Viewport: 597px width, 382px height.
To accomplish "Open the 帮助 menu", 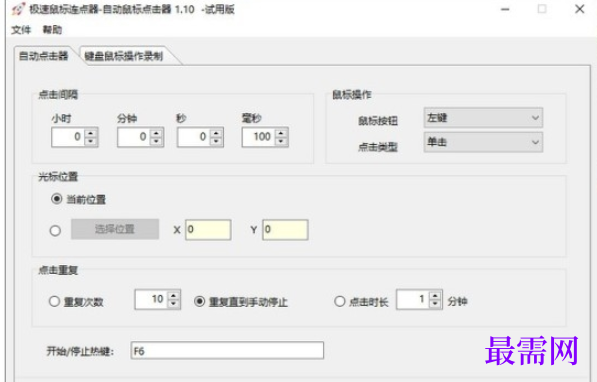I will click(x=52, y=30).
